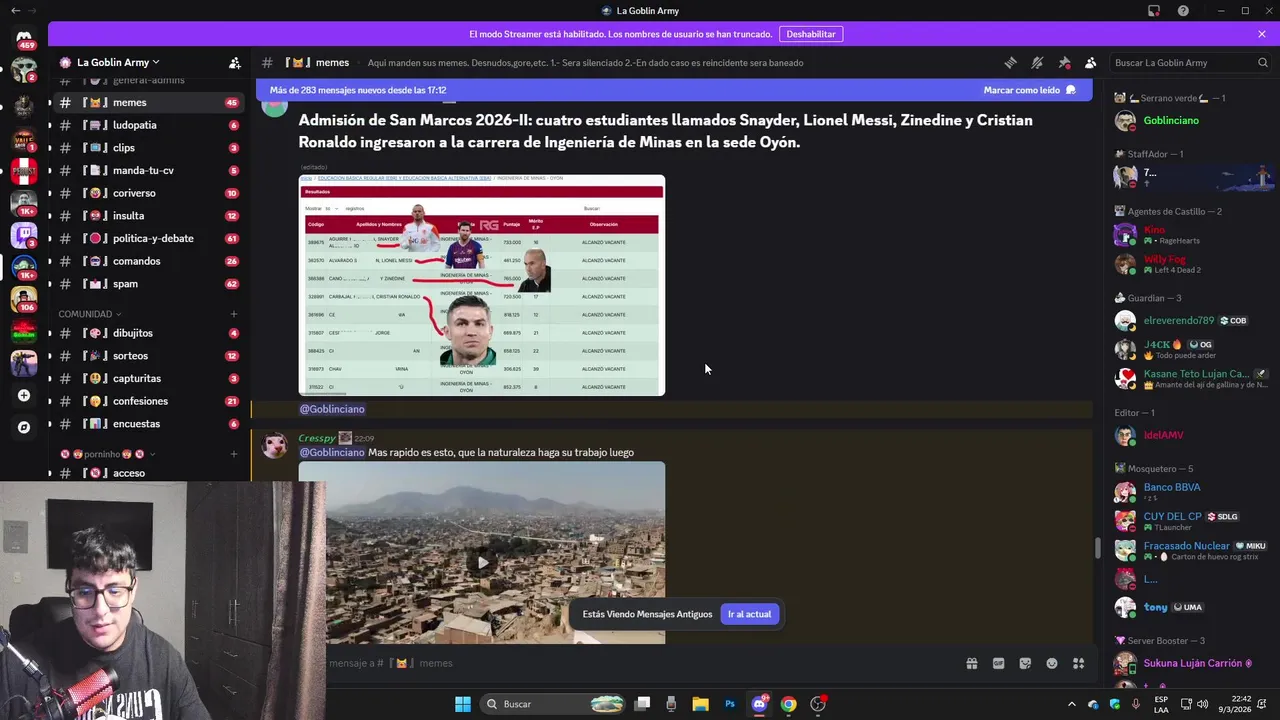Open Photoshop from taskbar
Viewport: 1280px width, 720px height.
[x=730, y=704]
